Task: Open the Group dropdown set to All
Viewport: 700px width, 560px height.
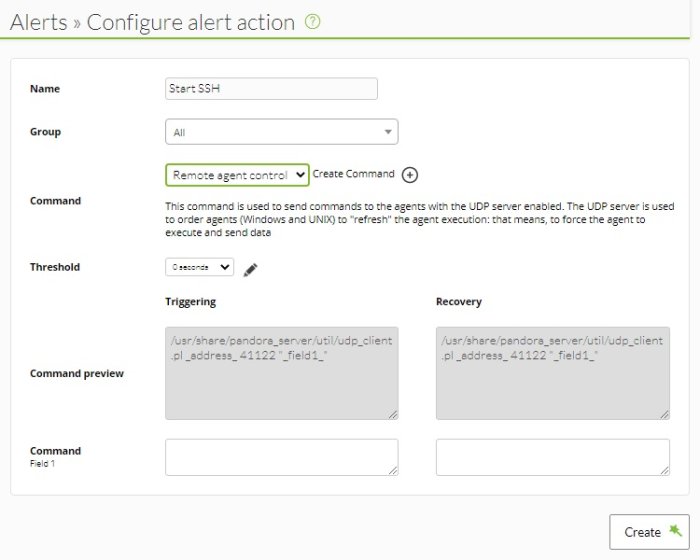Action: [x=282, y=132]
